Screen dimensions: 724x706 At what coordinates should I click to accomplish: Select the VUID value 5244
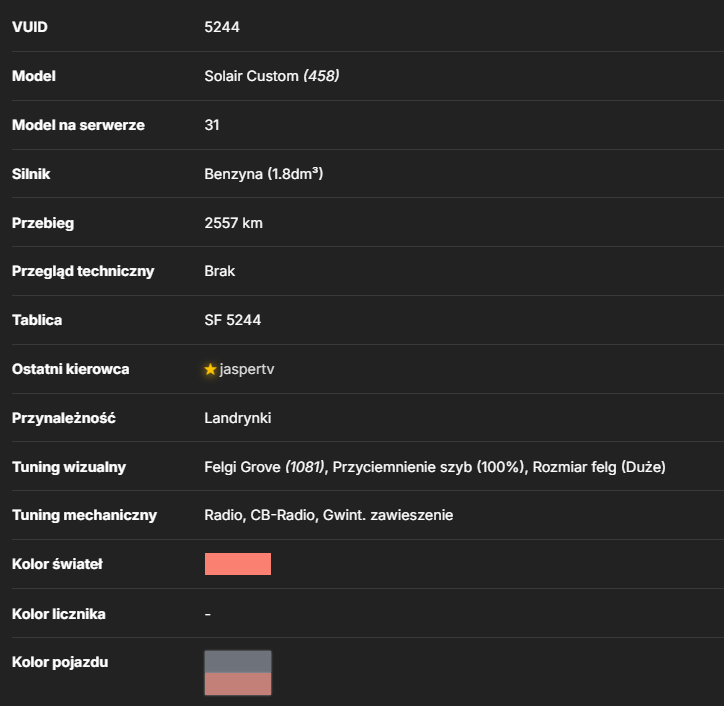(222, 27)
